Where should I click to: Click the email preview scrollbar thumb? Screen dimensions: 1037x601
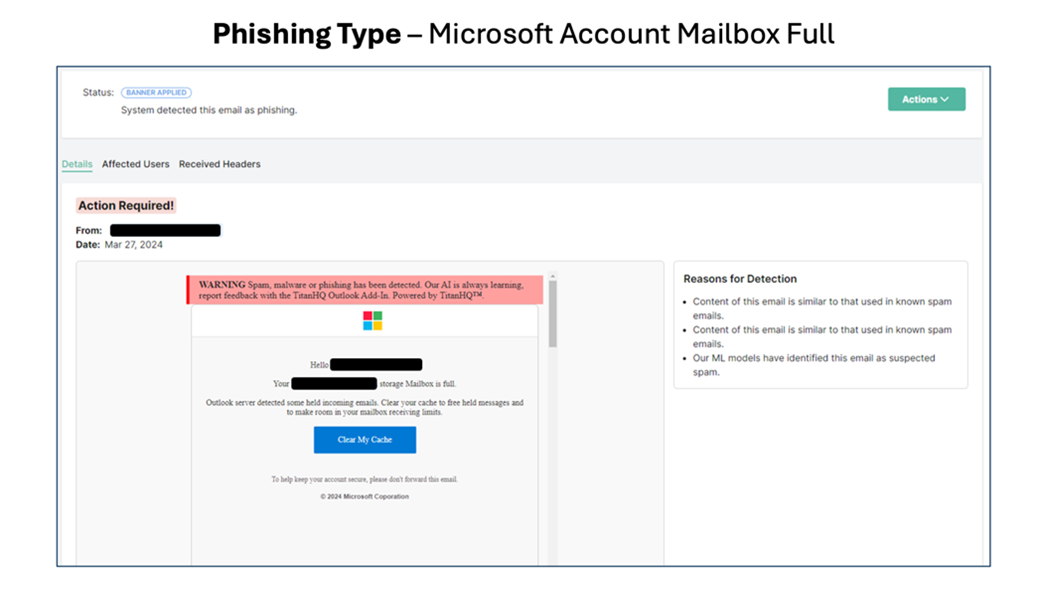tap(552, 315)
